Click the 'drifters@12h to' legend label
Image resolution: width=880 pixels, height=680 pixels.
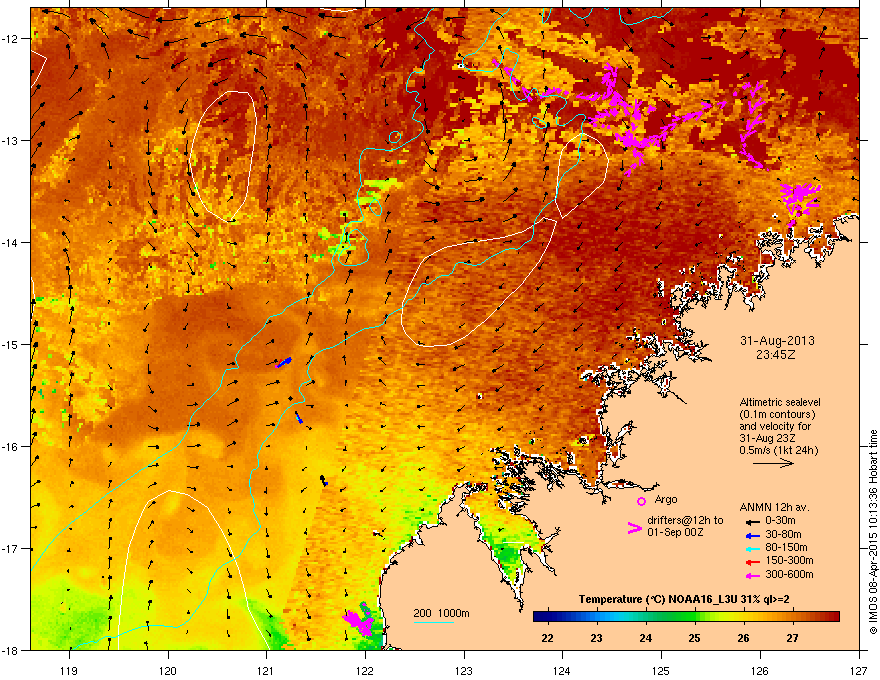point(685,520)
